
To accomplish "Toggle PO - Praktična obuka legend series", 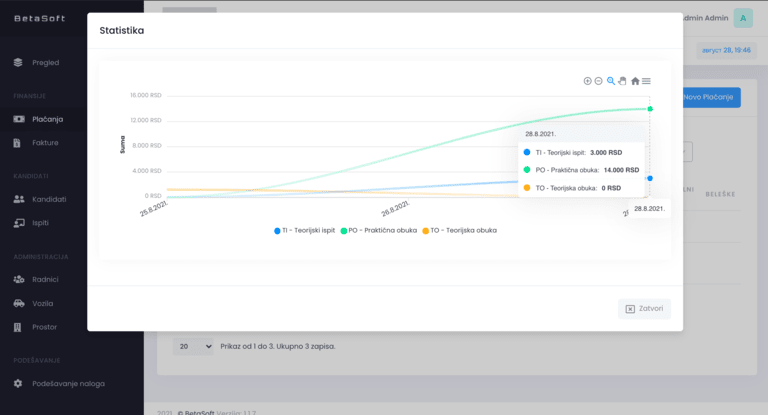I will coord(380,230).
